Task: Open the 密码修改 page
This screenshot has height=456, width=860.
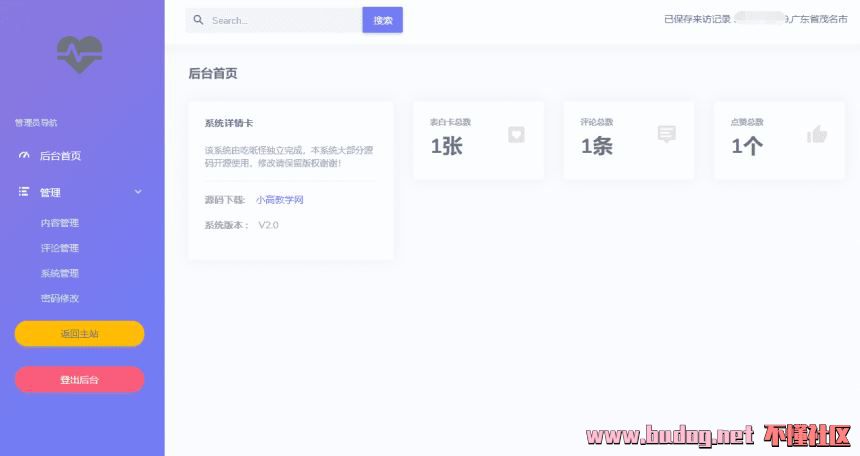Action: [x=59, y=298]
